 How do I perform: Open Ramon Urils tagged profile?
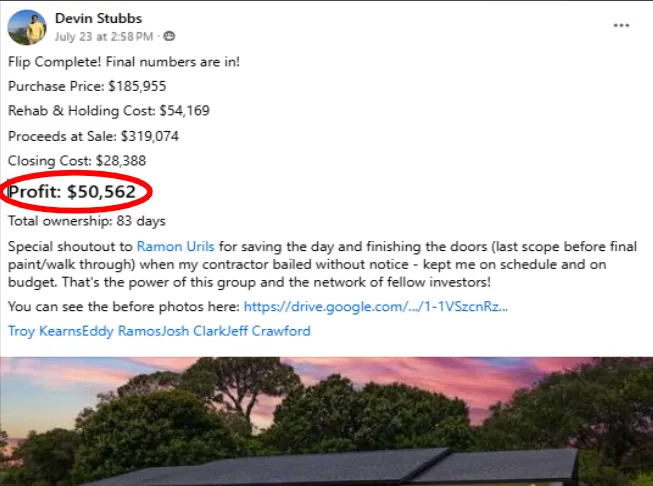175,247
